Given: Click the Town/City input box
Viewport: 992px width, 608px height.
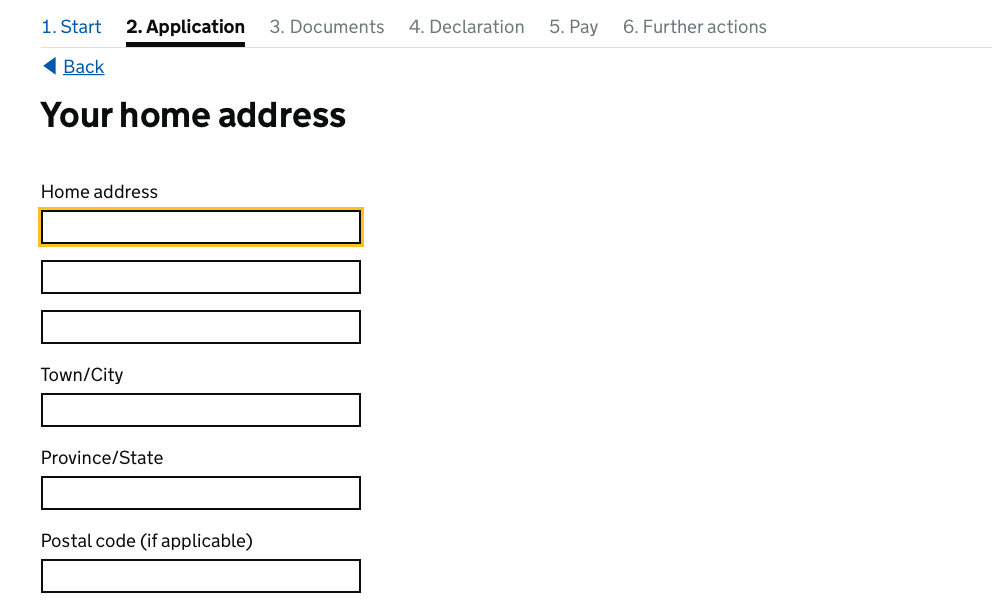Looking at the screenshot, I should [201, 410].
